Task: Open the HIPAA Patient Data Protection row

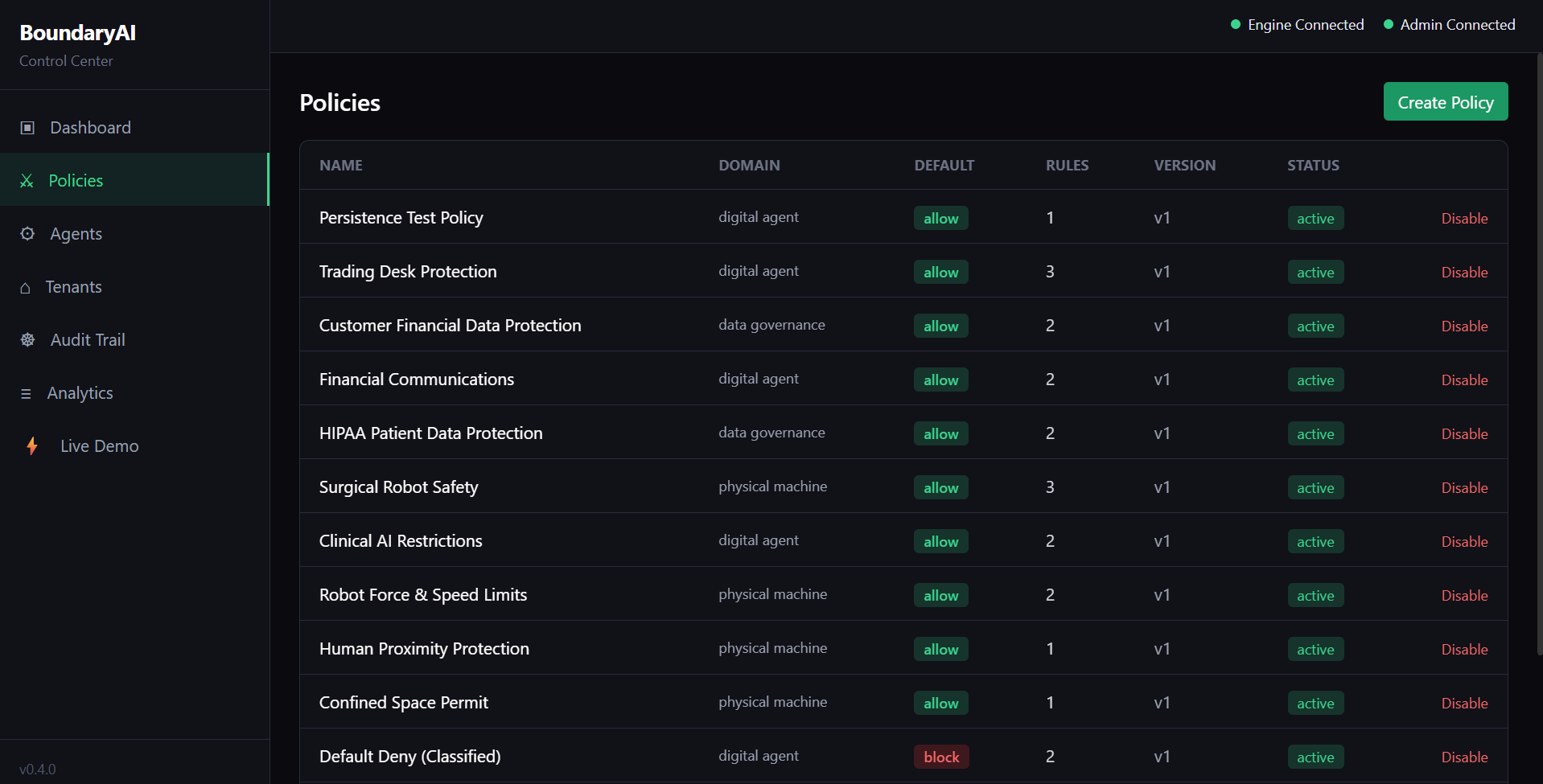Action: point(430,433)
